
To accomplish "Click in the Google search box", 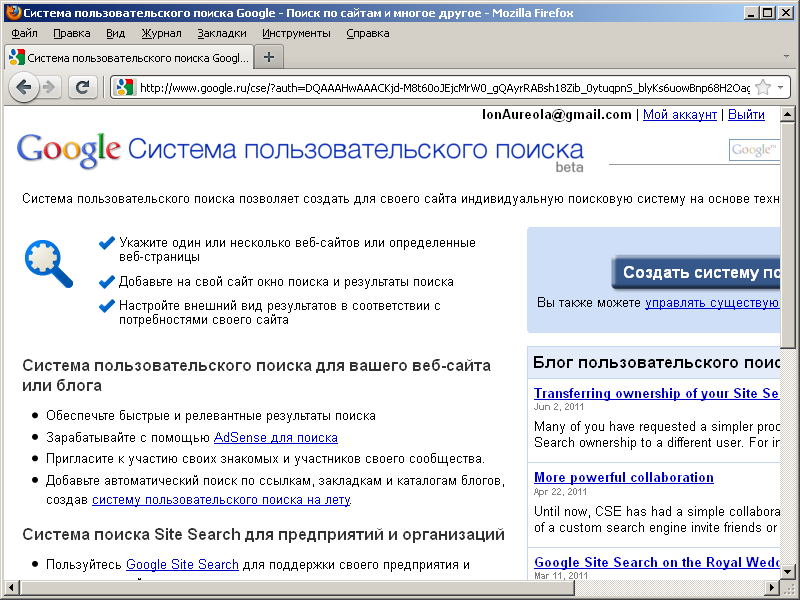I will (x=754, y=150).
